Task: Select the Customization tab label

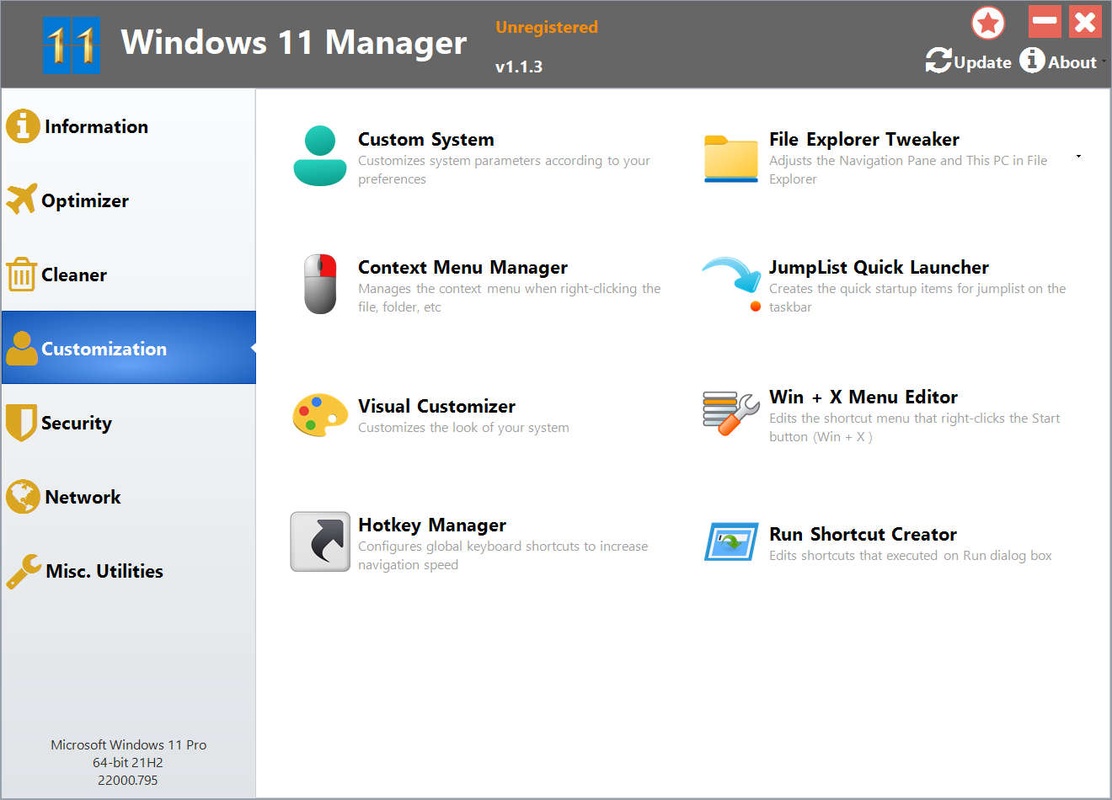Action: point(104,349)
